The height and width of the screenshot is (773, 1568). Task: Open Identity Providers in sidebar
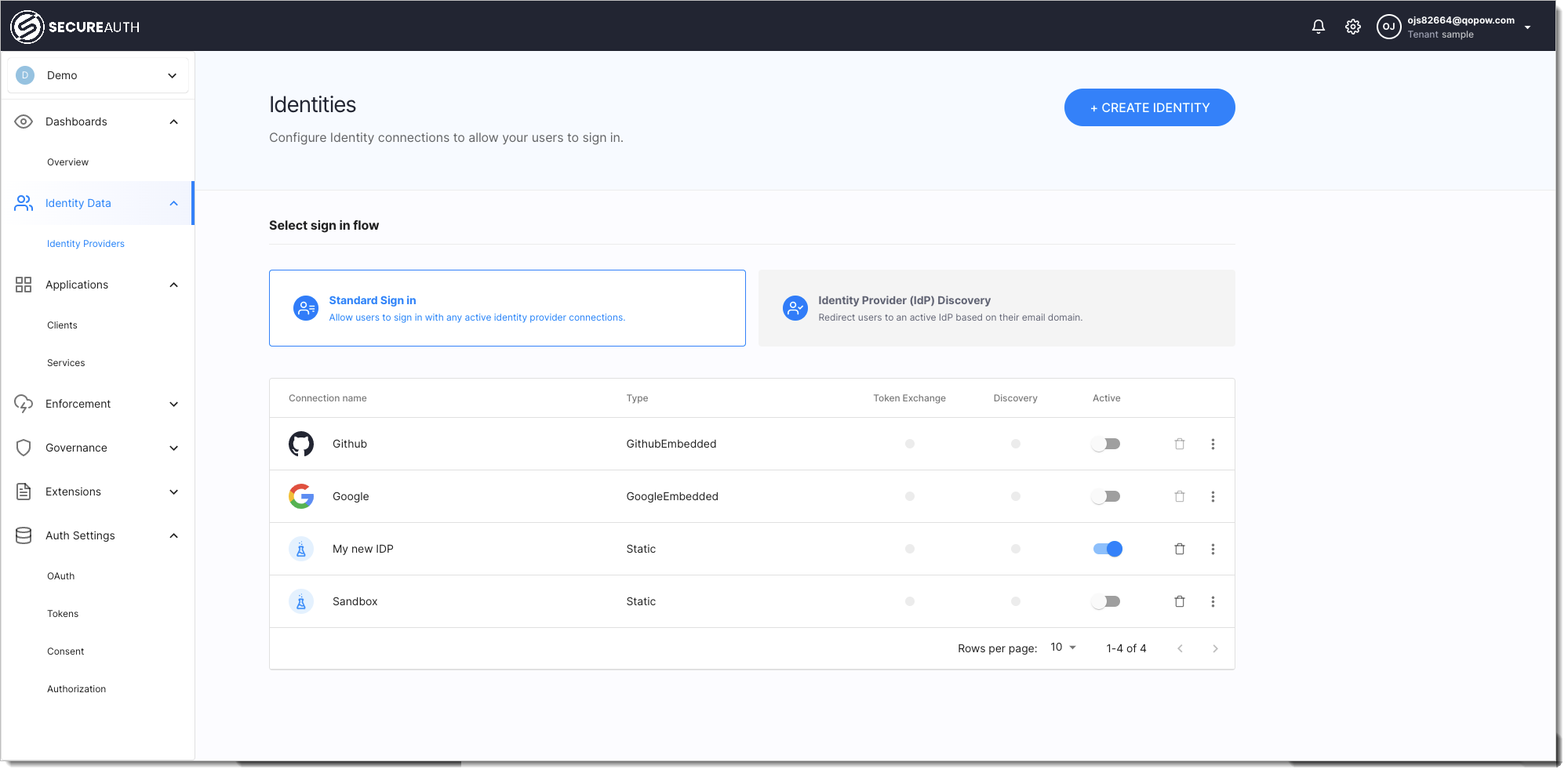pyautogui.click(x=85, y=244)
